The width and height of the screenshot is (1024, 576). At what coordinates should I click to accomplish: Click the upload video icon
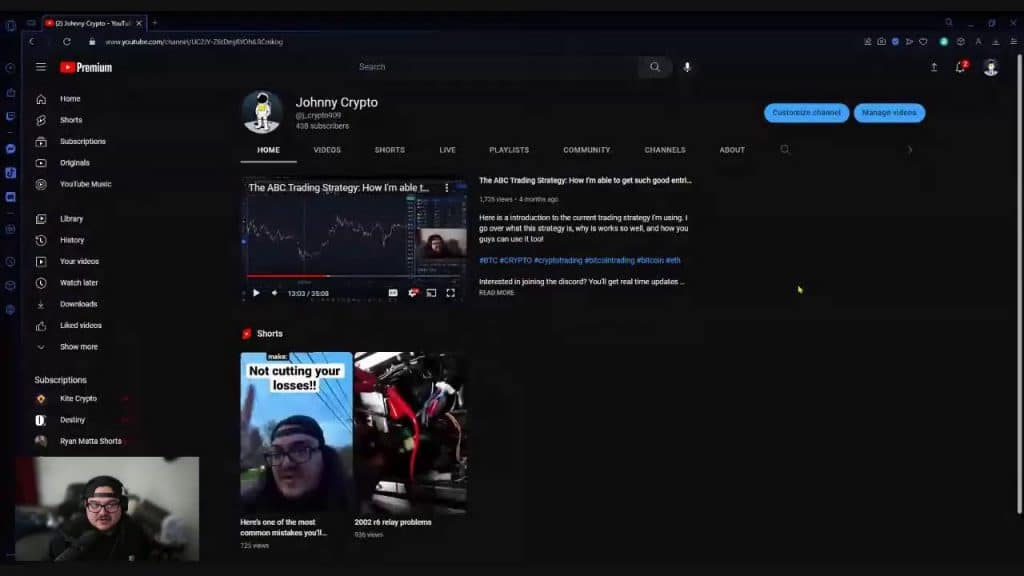[x=934, y=67]
